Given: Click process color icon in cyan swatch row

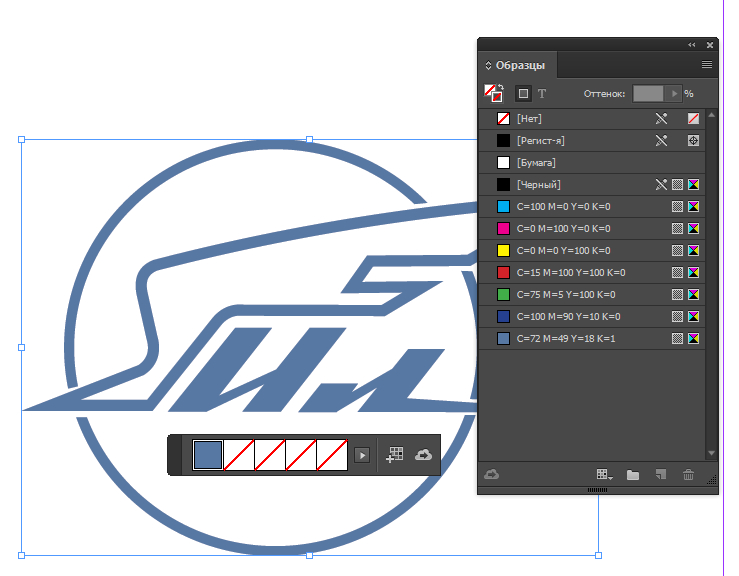Looking at the screenshot, I should [x=677, y=206].
